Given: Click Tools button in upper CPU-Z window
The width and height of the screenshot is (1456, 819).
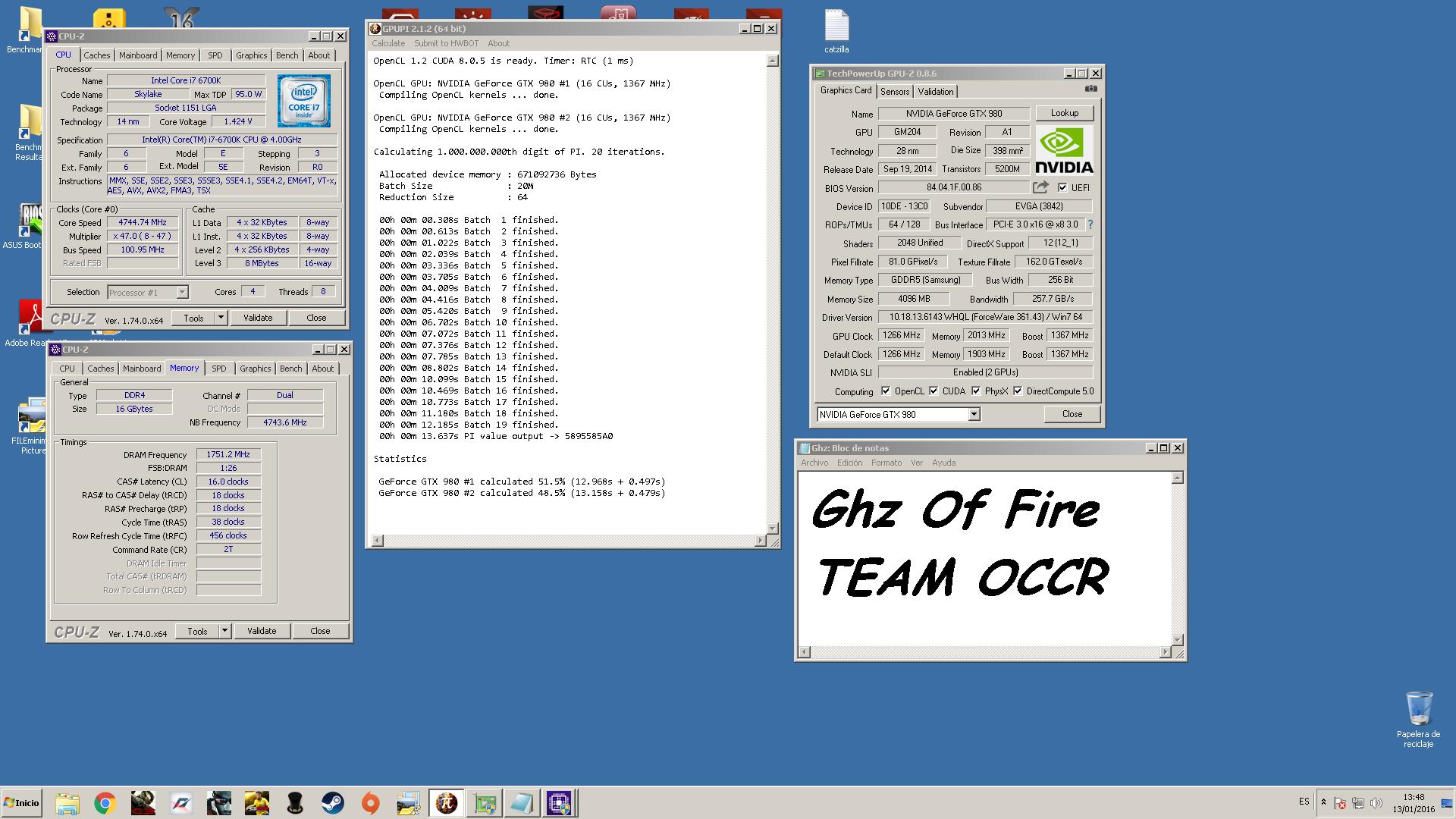Looking at the screenshot, I should click(194, 318).
